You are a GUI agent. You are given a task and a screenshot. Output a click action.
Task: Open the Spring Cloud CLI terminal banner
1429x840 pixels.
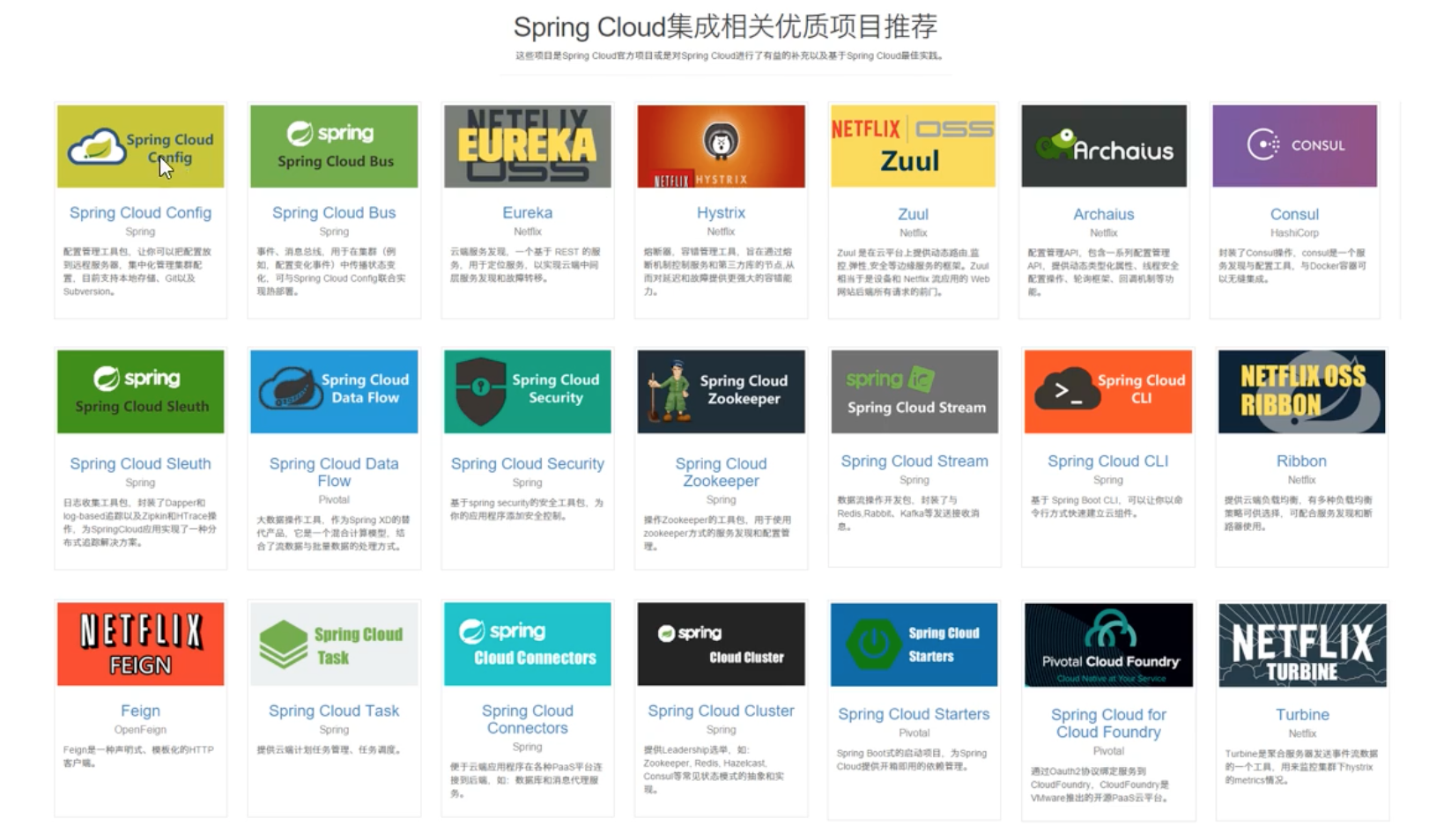coord(1107,392)
